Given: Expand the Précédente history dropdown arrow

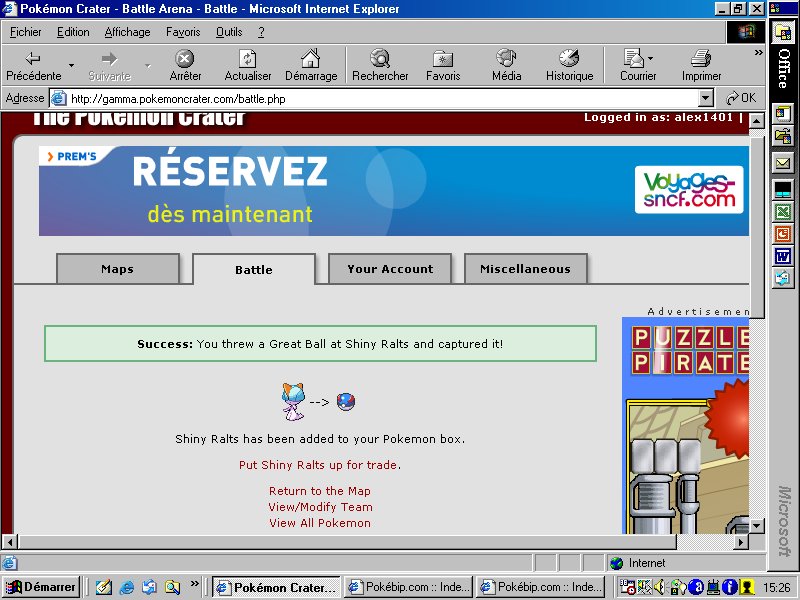Looking at the screenshot, I should (x=71, y=66).
